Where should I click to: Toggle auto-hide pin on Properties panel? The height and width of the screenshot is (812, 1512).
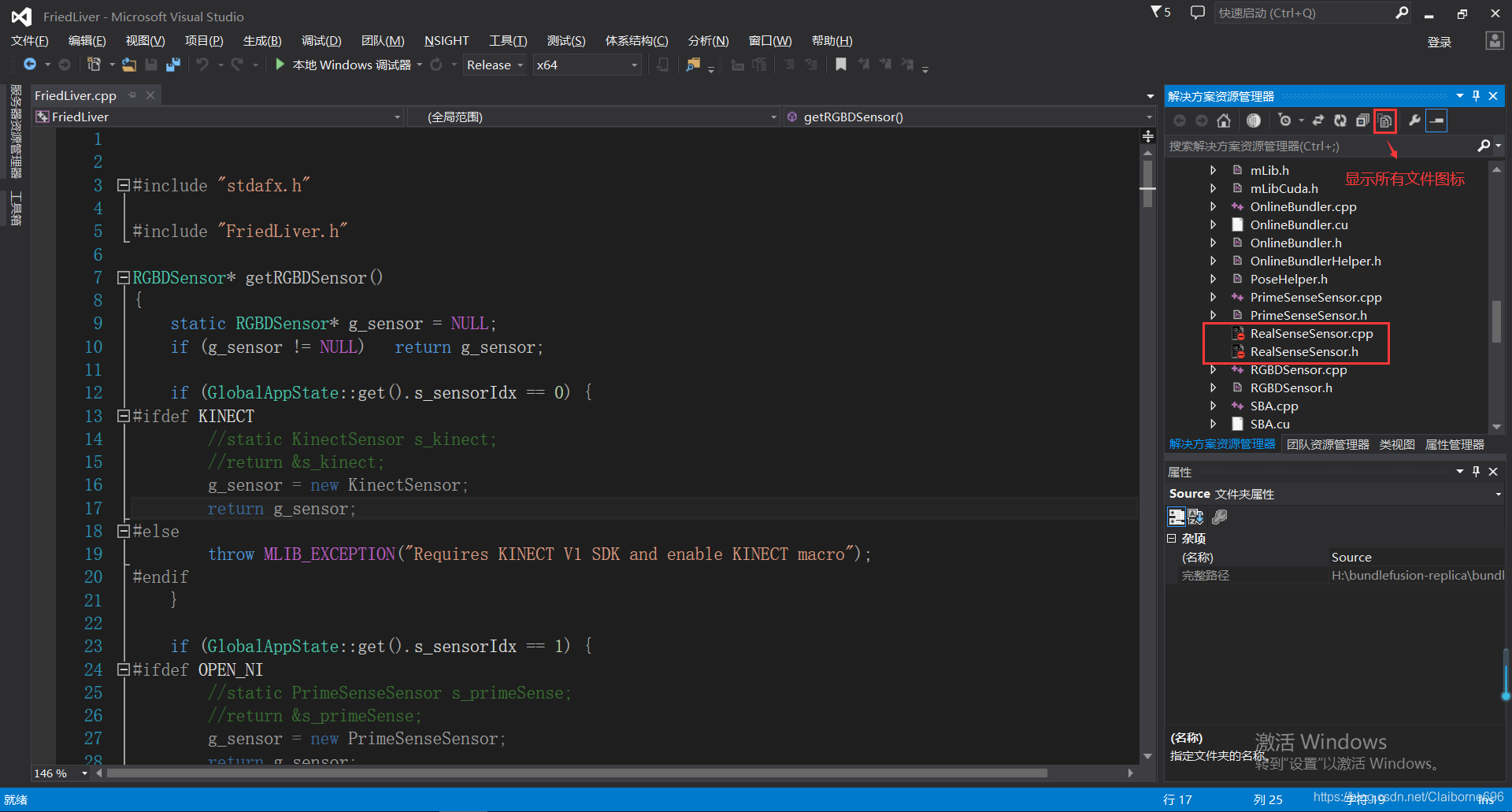pyautogui.click(x=1477, y=471)
